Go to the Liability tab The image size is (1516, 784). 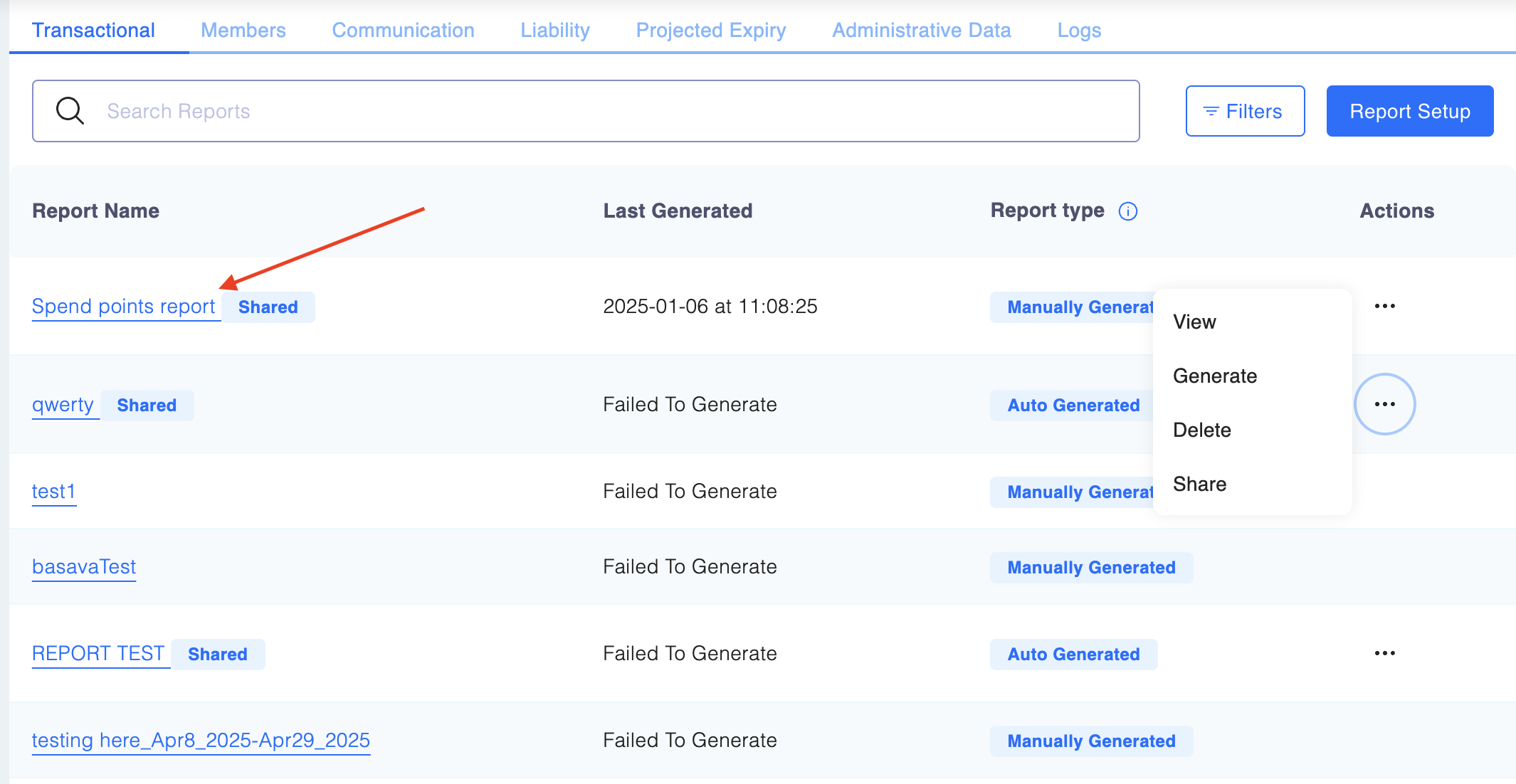pyautogui.click(x=554, y=31)
